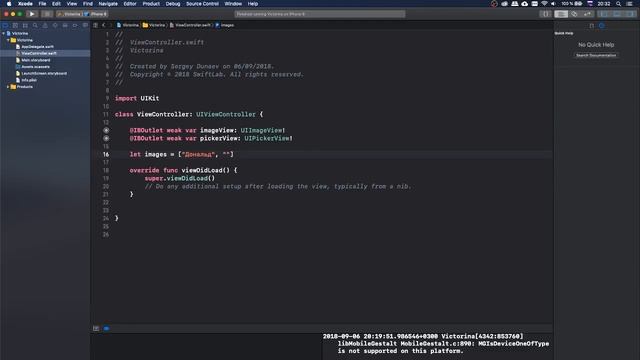This screenshot has height=360, width=640.
Task: Open the iPhone 8 device selector
Action: [96, 14]
